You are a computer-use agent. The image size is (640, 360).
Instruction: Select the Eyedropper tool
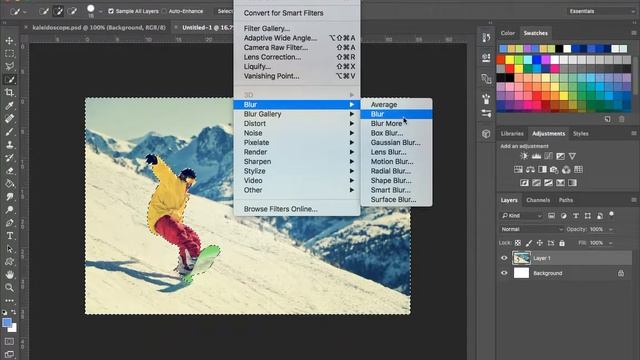coord(9,106)
